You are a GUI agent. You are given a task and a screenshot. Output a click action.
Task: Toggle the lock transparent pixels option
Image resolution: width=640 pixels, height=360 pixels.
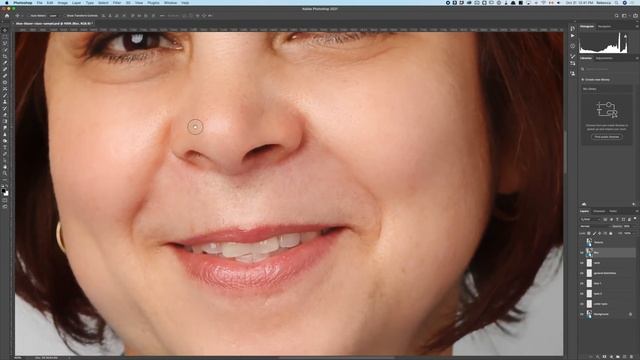(x=589, y=233)
